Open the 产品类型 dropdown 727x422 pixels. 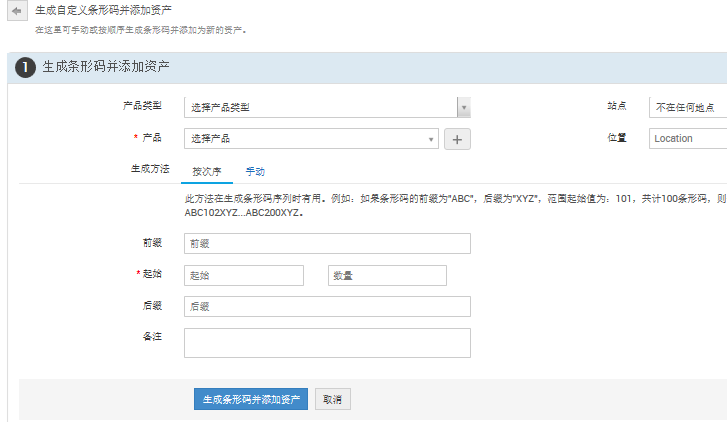click(x=463, y=107)
